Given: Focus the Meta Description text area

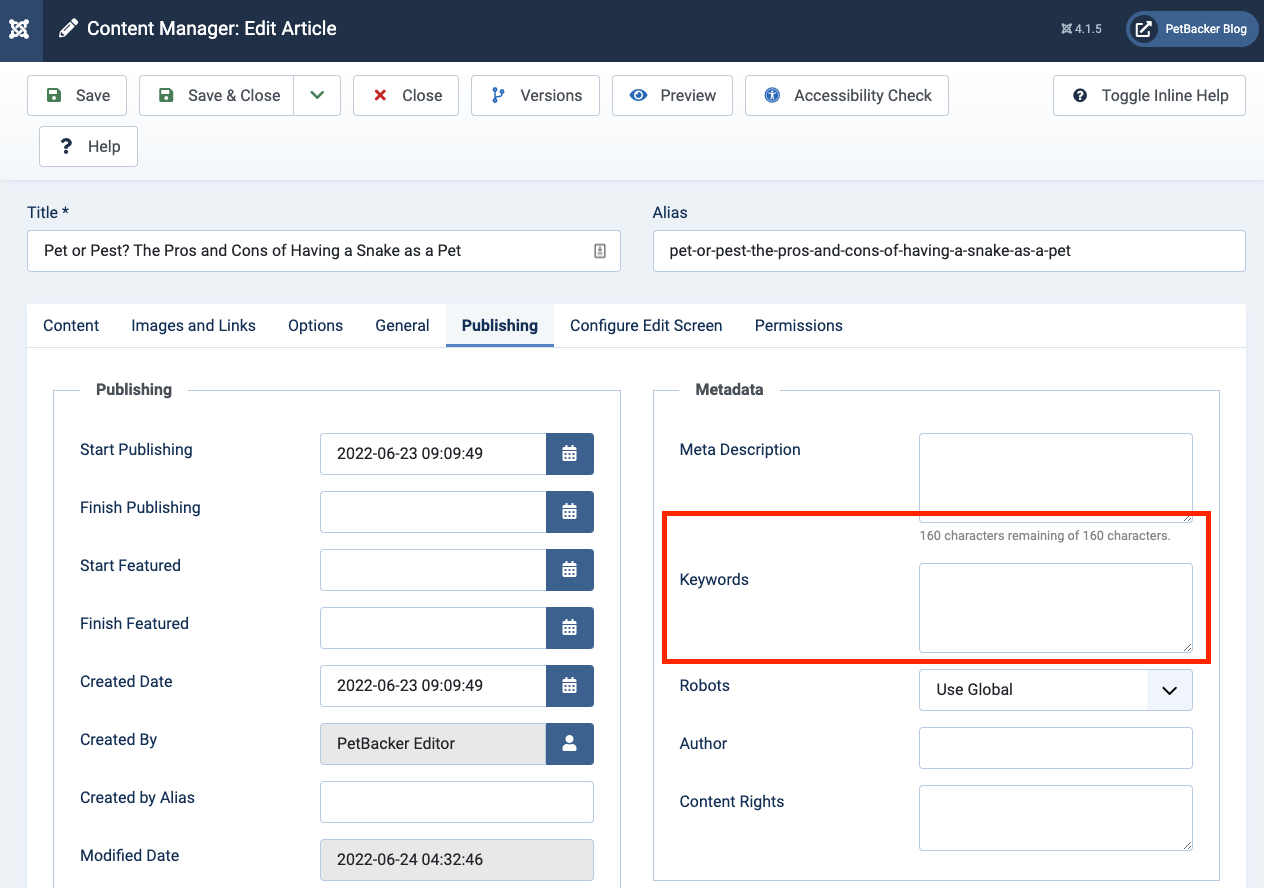Looking at the screenshot, I should coord(1055,477).
